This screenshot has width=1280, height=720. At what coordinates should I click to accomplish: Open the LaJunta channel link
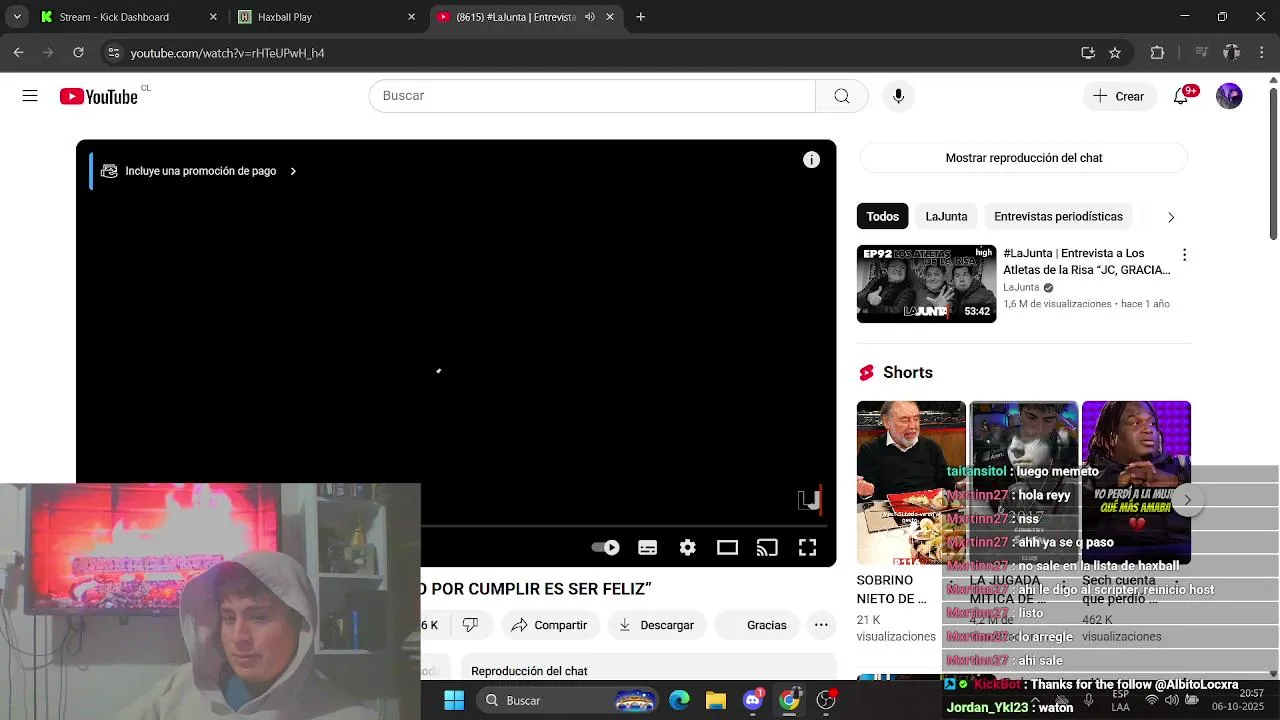(1021, 287)
